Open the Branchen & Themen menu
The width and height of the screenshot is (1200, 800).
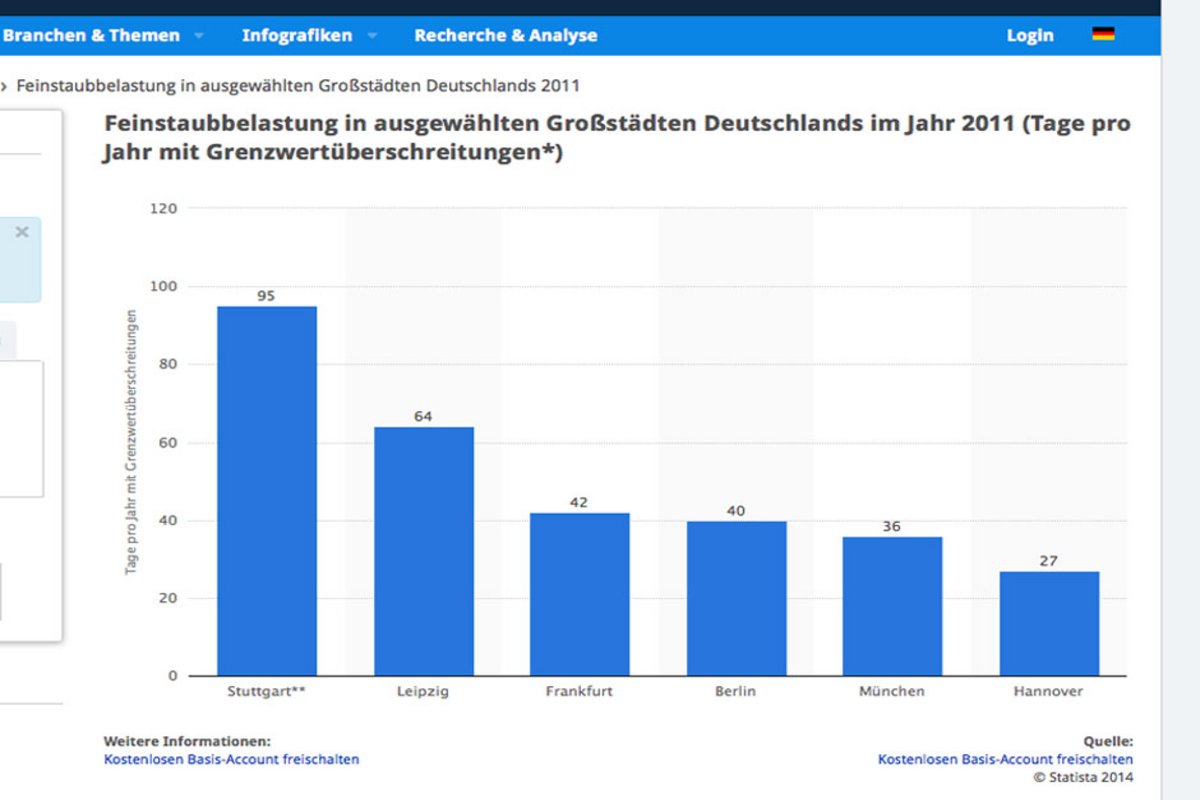click(x=91, y=35)
